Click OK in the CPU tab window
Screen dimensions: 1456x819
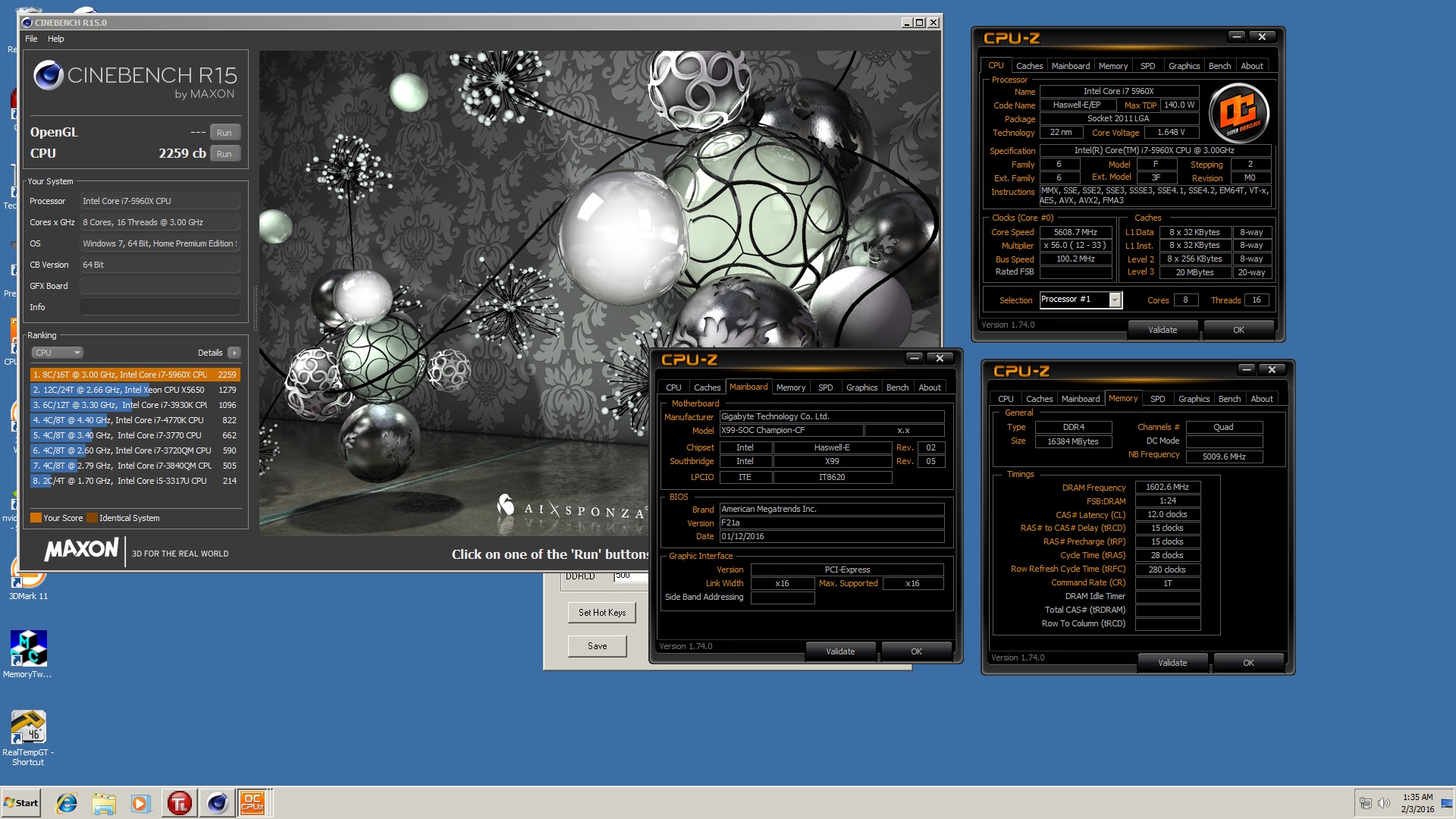pos(1238,330)
